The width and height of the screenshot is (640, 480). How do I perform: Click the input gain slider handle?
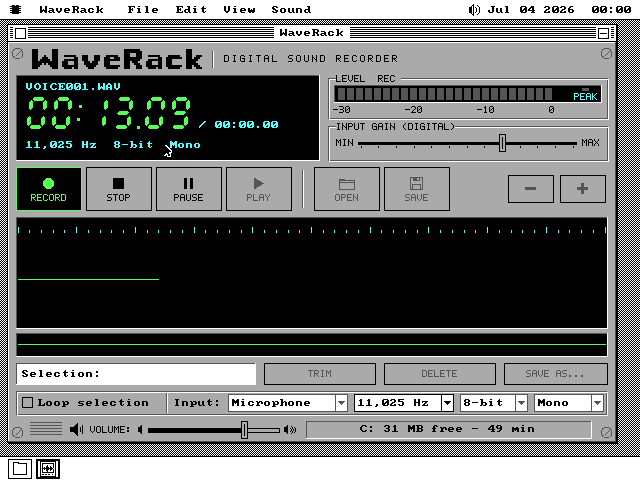coord(502,143)
